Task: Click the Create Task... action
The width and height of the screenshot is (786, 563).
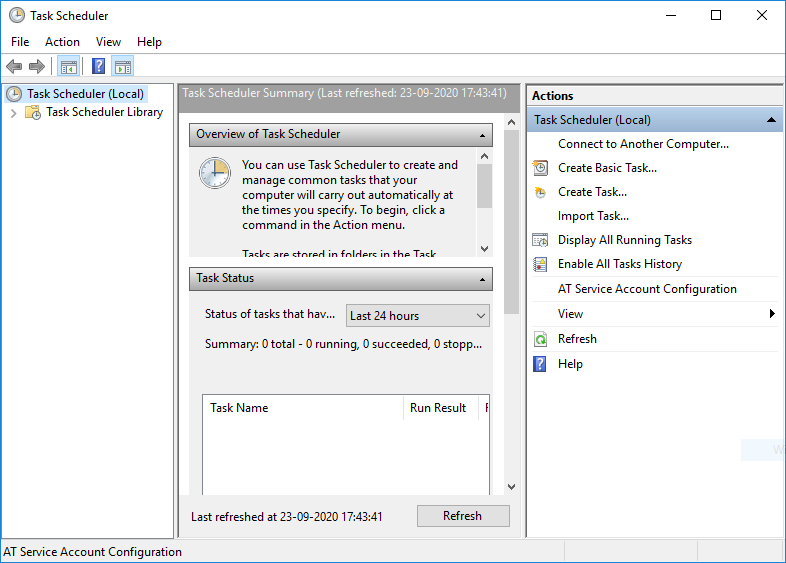Action: click(x=592, y=192)
